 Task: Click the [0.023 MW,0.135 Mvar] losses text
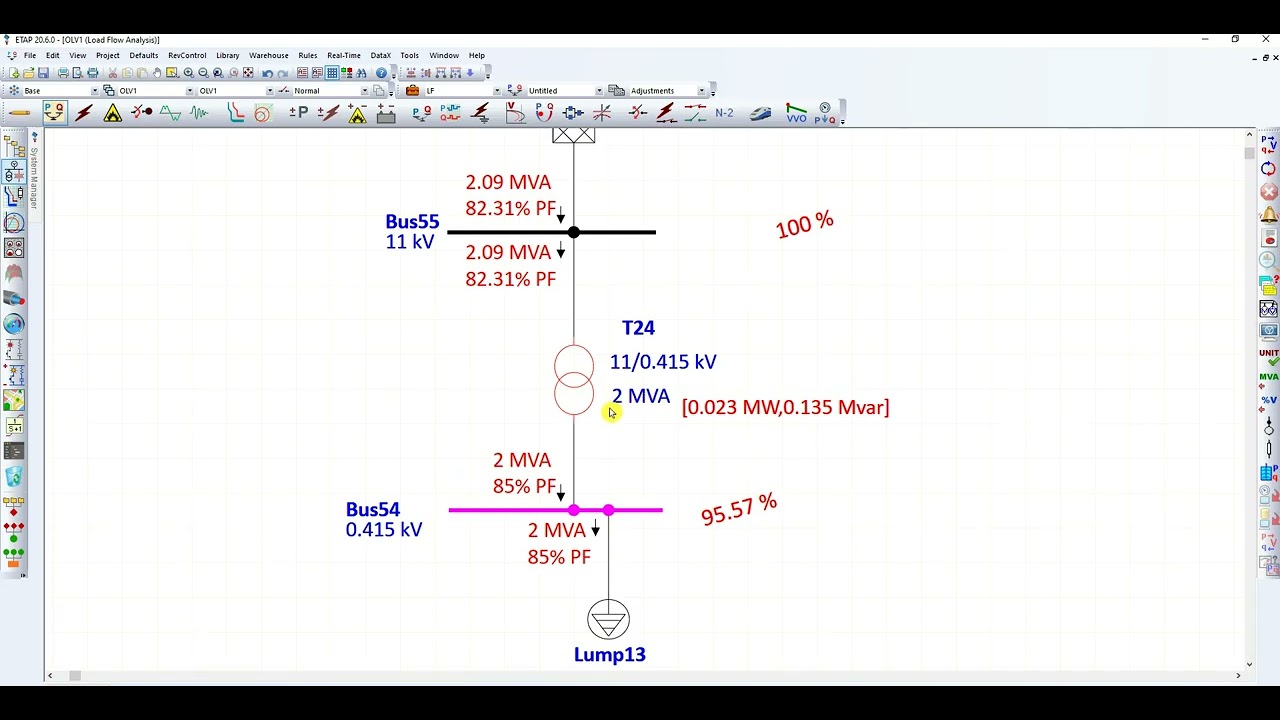pyautogui.click(x=785, y=407)
